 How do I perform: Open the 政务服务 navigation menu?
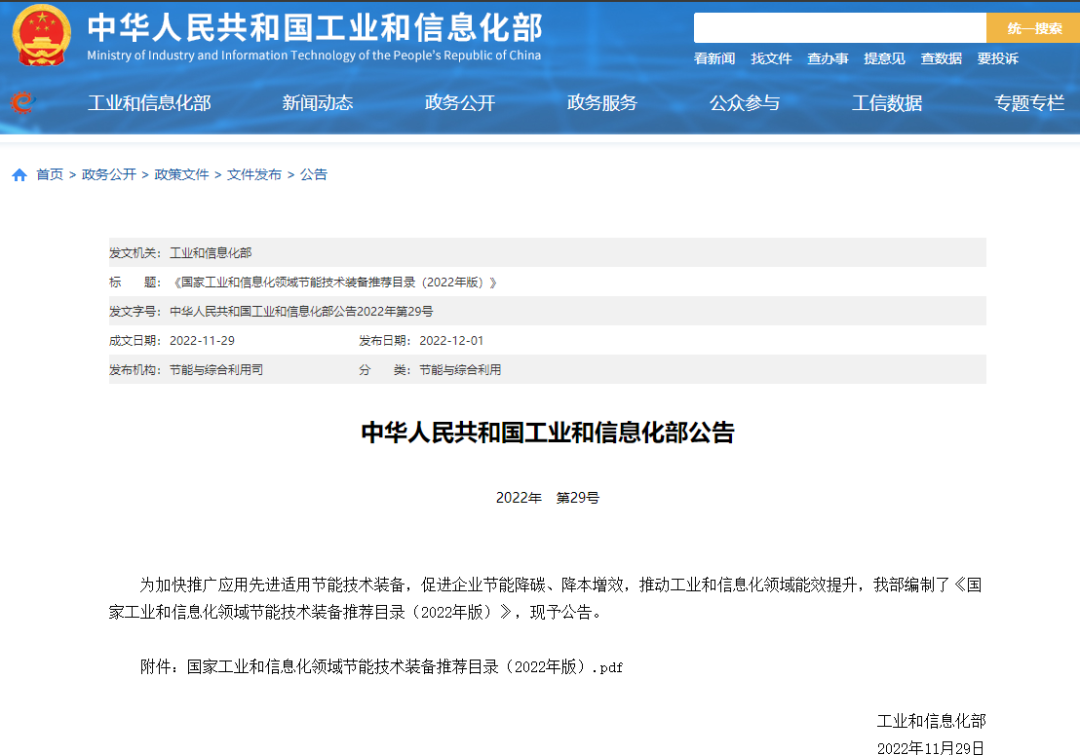(x=602, y=103)
